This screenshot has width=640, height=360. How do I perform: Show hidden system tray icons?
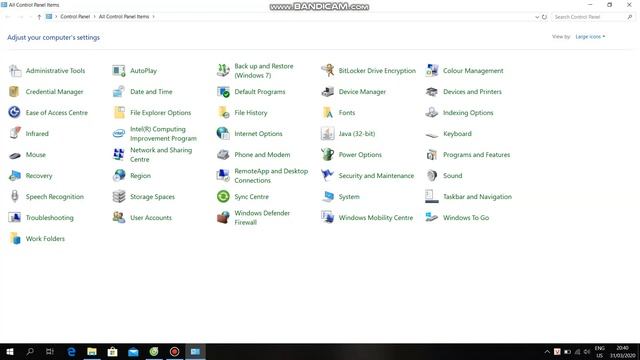coord(547,352)
